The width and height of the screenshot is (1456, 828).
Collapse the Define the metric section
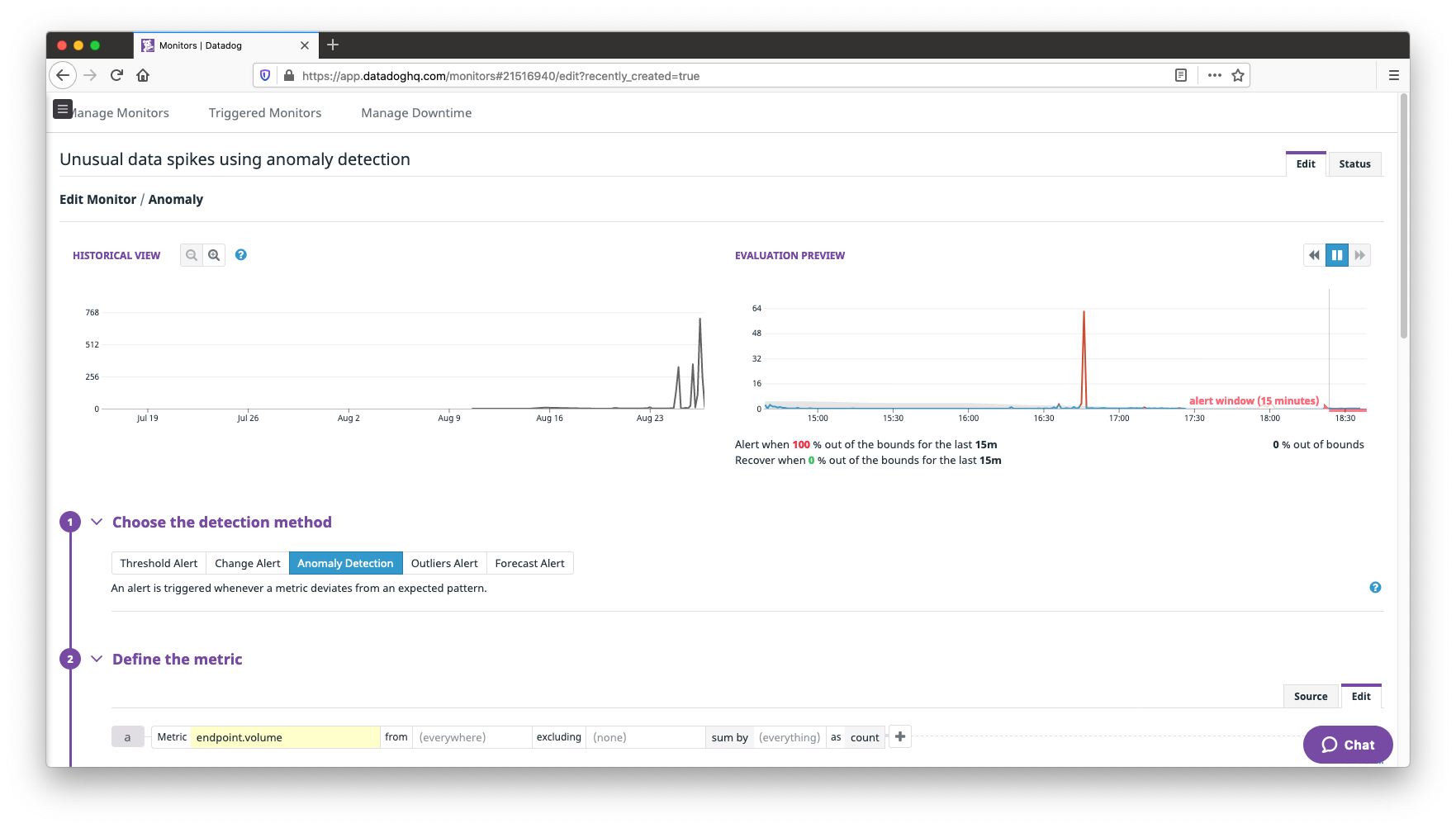click(97, 659)
